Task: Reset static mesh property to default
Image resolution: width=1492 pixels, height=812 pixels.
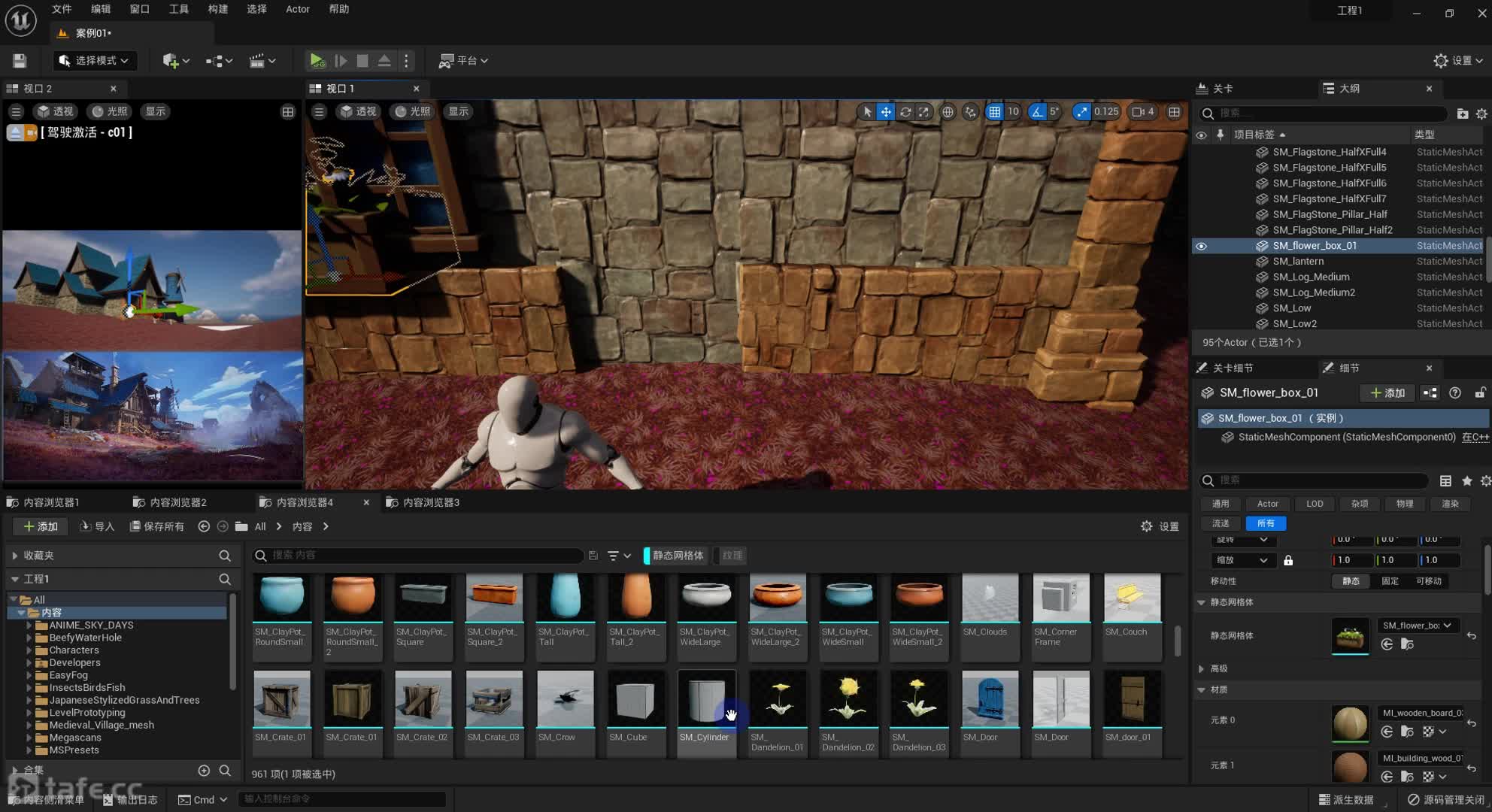Action: pyautogui.click(x=1472, y=636)
